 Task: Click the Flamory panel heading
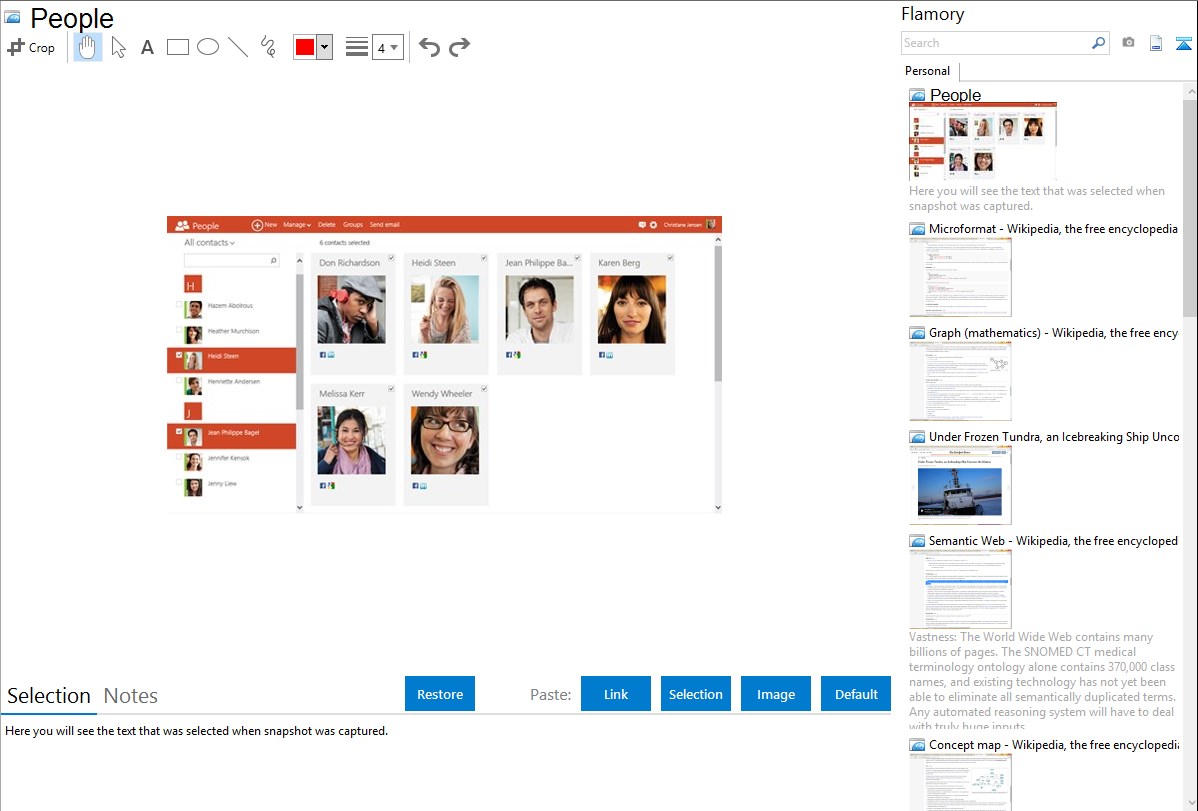click(x=933, y=14)
